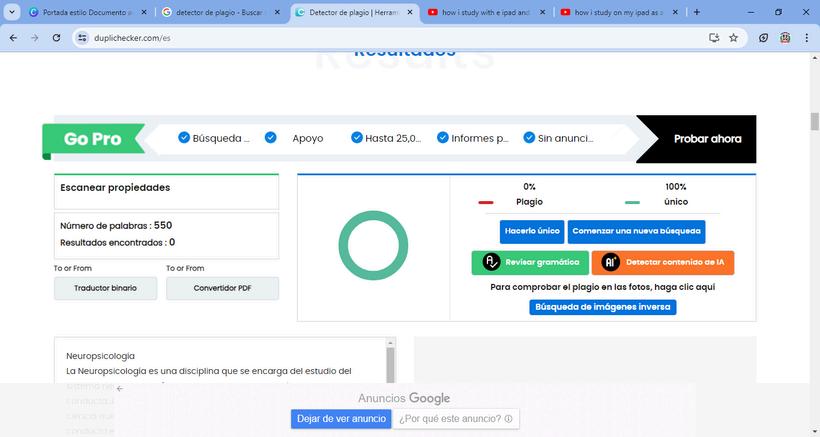Click the green Go Pro banner
The height and width of the screenshot is (437, 820).
coord(93,139)
